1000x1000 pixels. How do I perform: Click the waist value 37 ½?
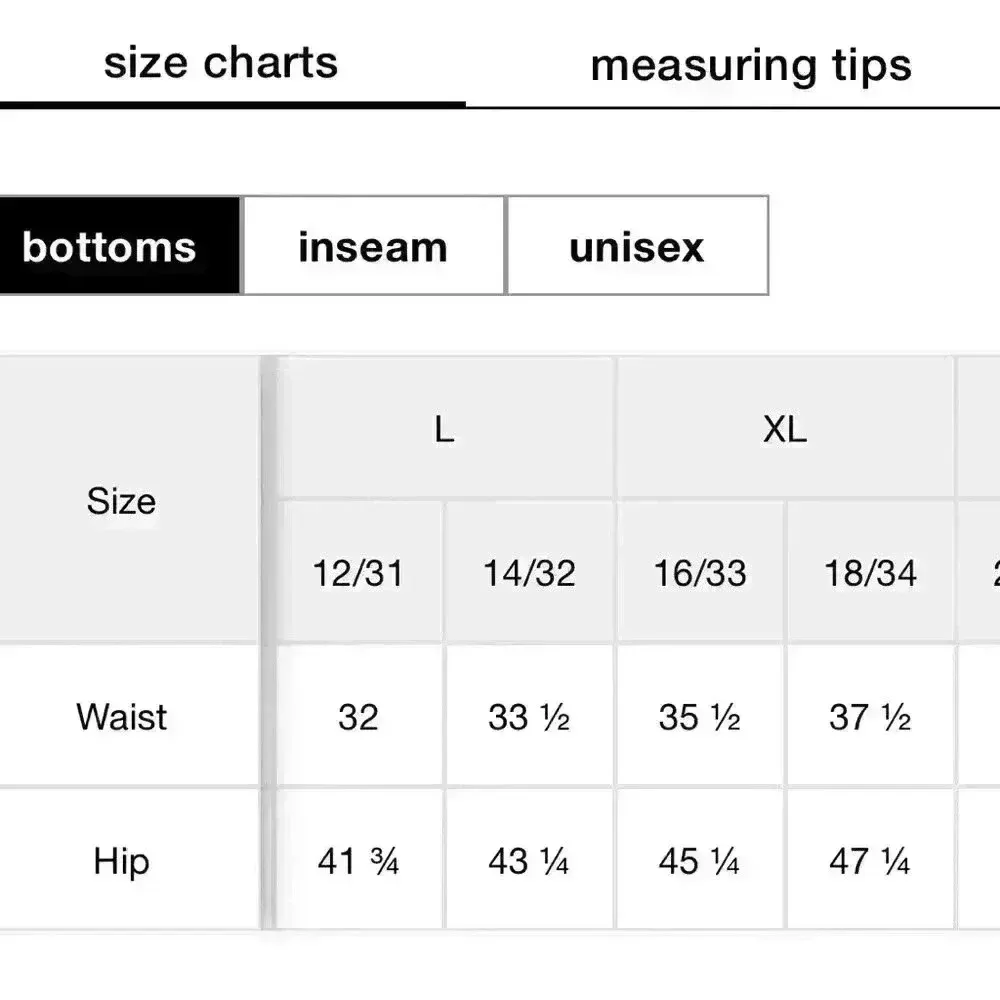coord(870,717)
